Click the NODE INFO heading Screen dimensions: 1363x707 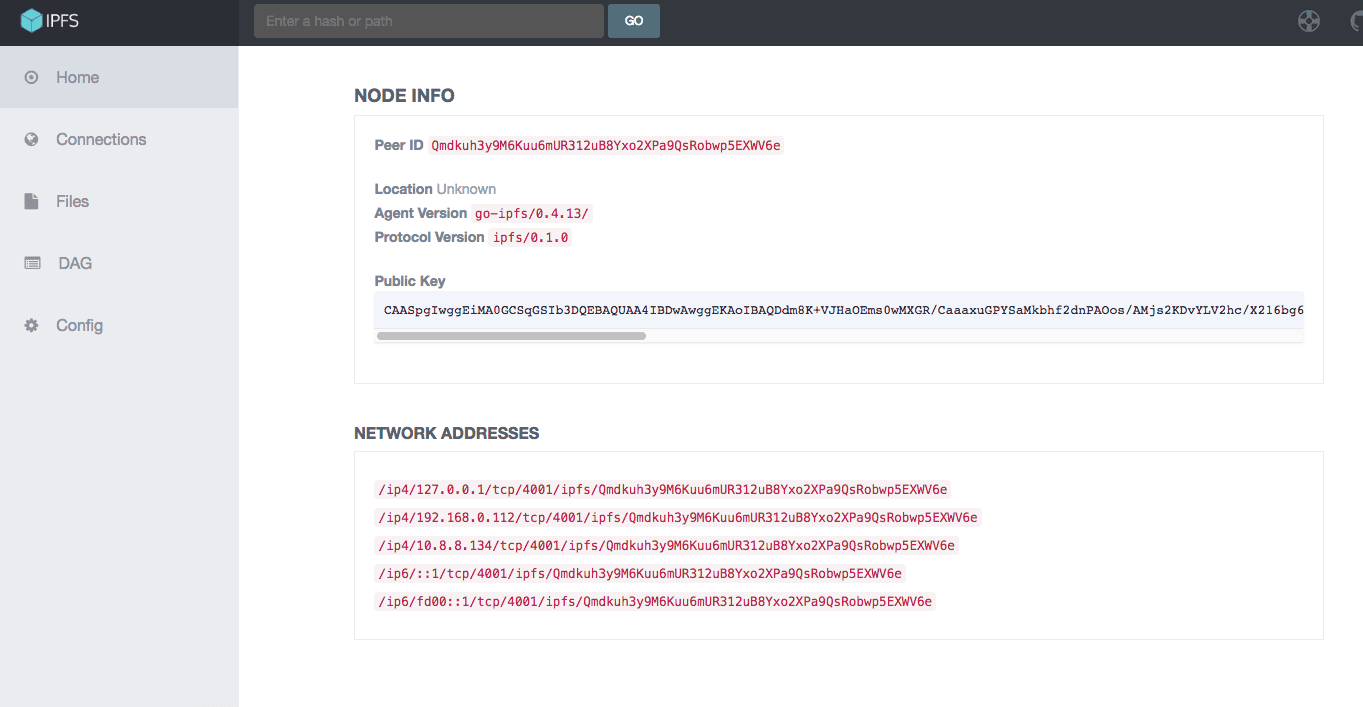pos(404,96)
